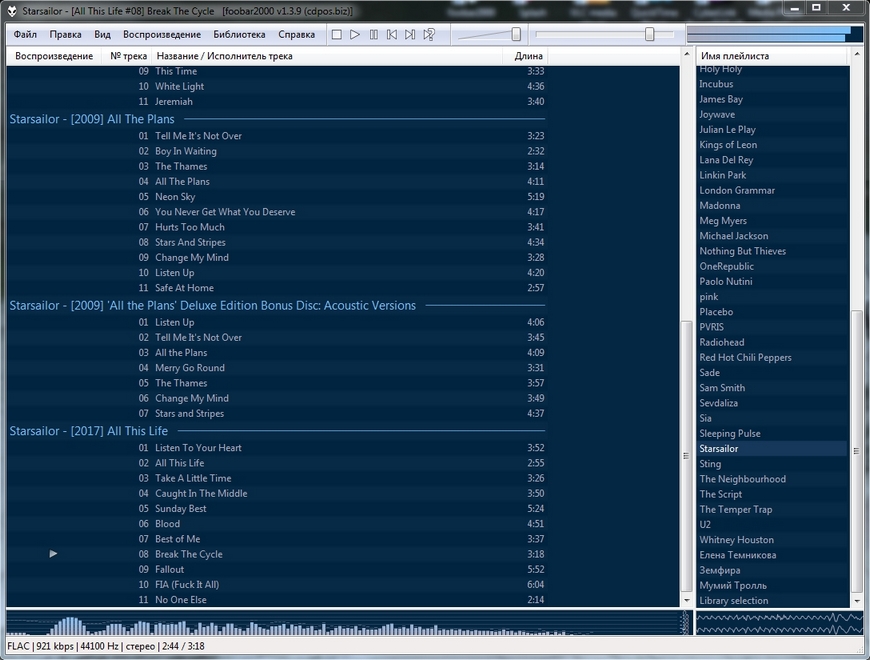
Task: Select the Library selection playlist
Action: pos(772,601)
